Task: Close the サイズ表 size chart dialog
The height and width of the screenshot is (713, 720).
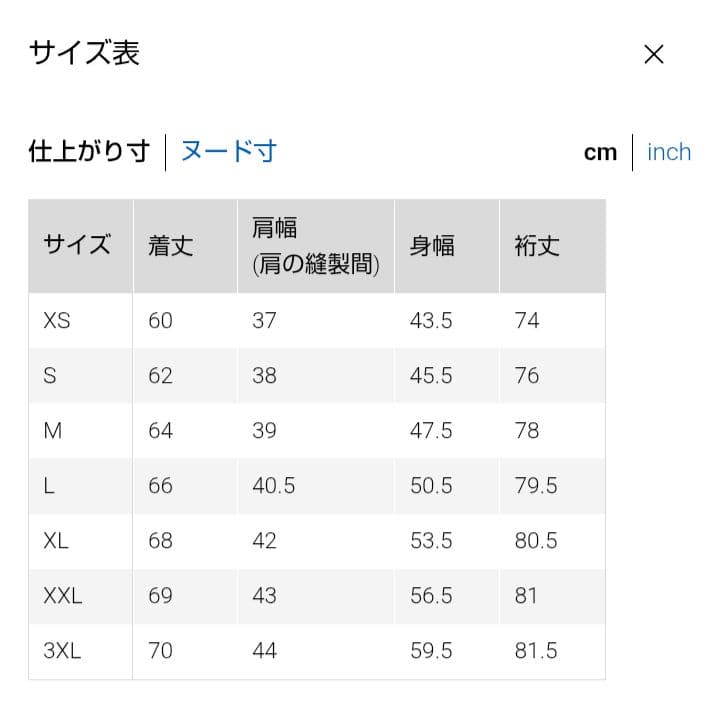Action: (653, 54)
